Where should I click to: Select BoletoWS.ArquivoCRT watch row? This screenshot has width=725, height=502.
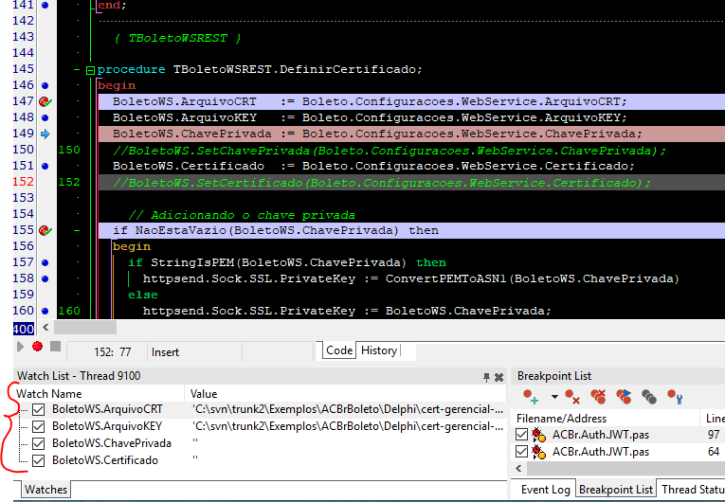tap(260, 410)
